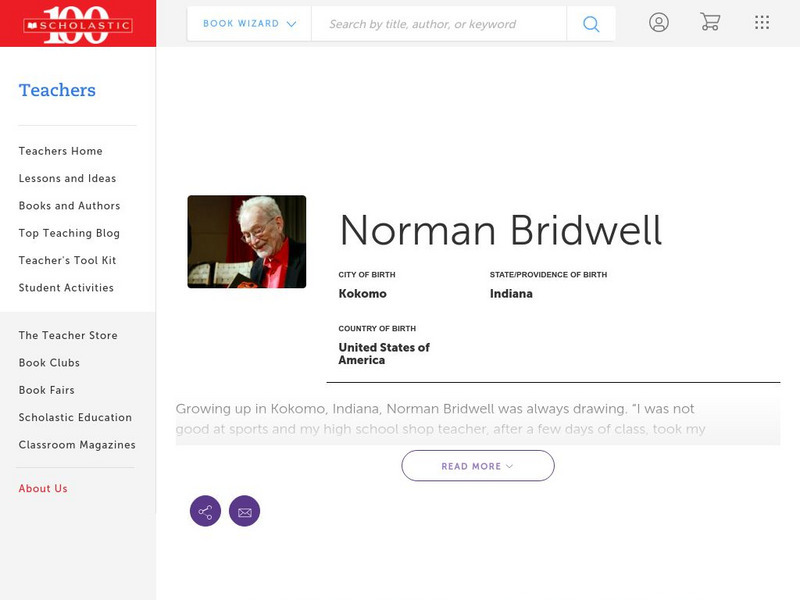Screen dimensions: 800x600
Task: Open Lessons and Ideas
Action: click(67, 179)
